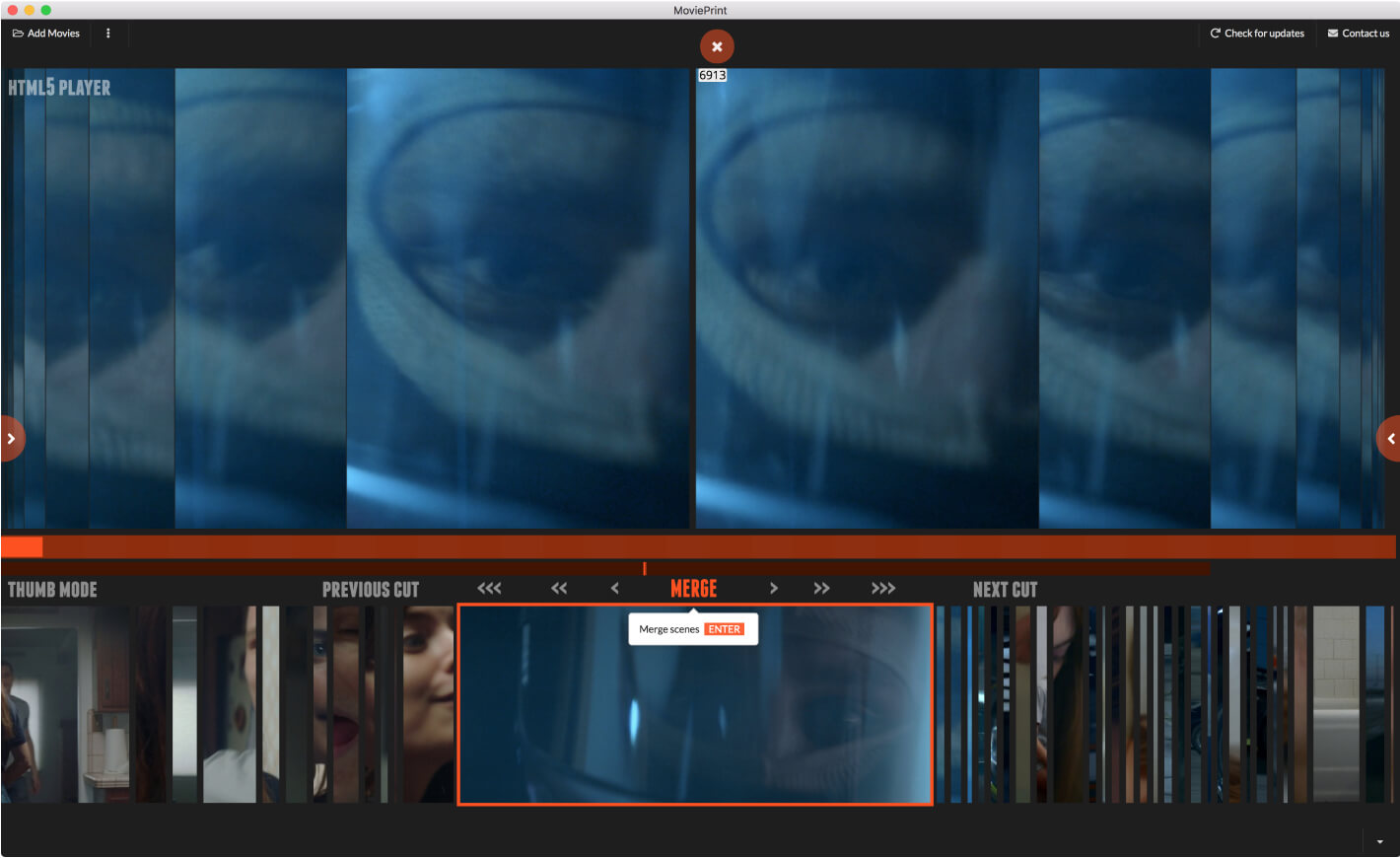Viewport: 1400px width, 858px height.
Task: Jump forward 100 frames with triple right arrows
Action: (883, 589)
